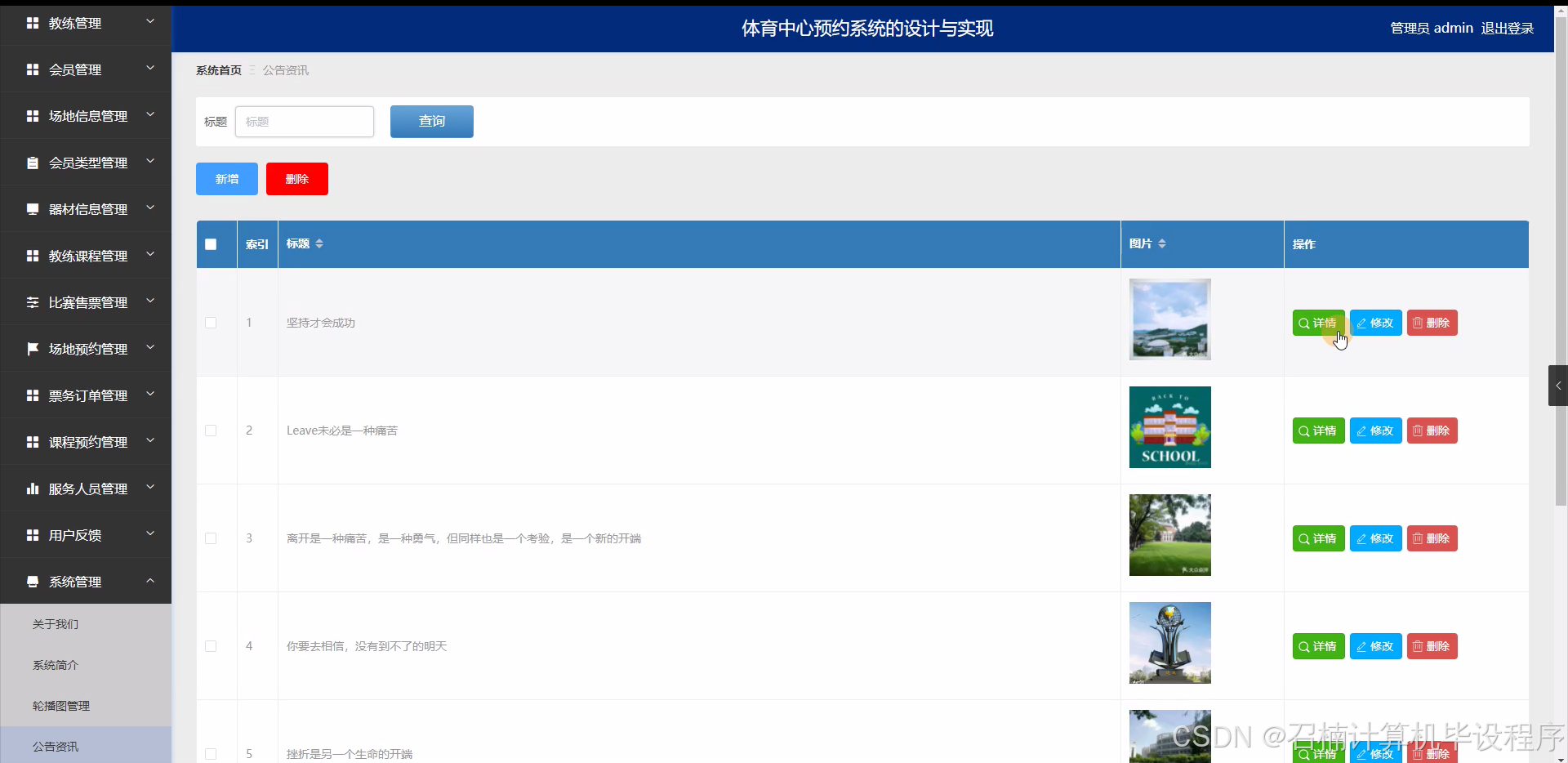The width and height of the screenshot is (1568, 763).
Task: Check the row 5 挫折是另一个生命的开端 checkbox
Action: 211,754
